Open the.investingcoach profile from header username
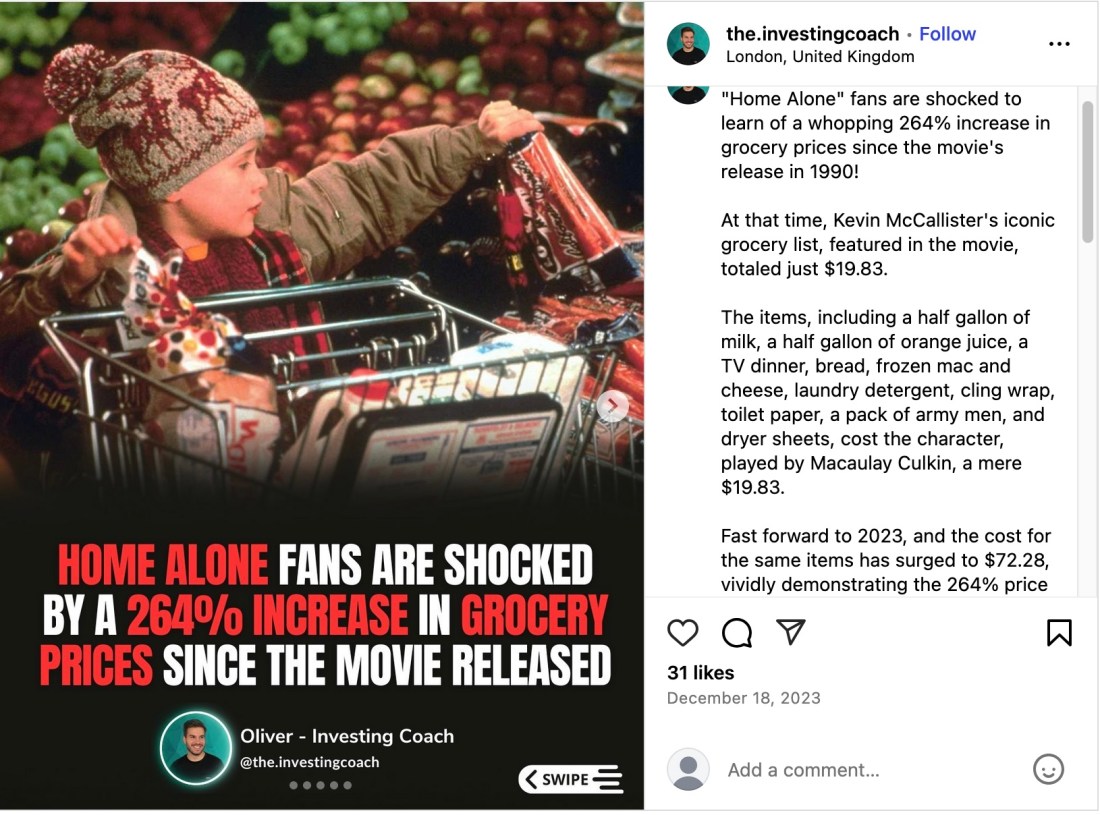 (x=812, y=34)
